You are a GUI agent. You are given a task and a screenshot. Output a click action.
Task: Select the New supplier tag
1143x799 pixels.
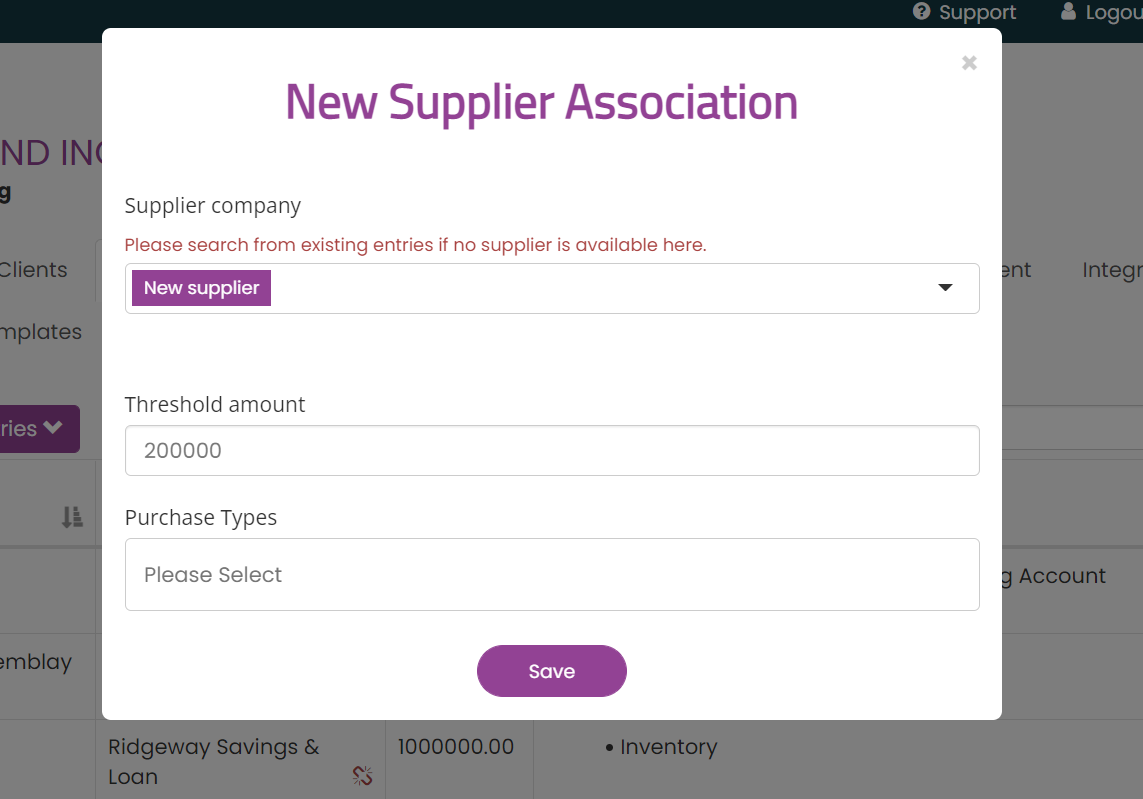click(x=201, y=288)
